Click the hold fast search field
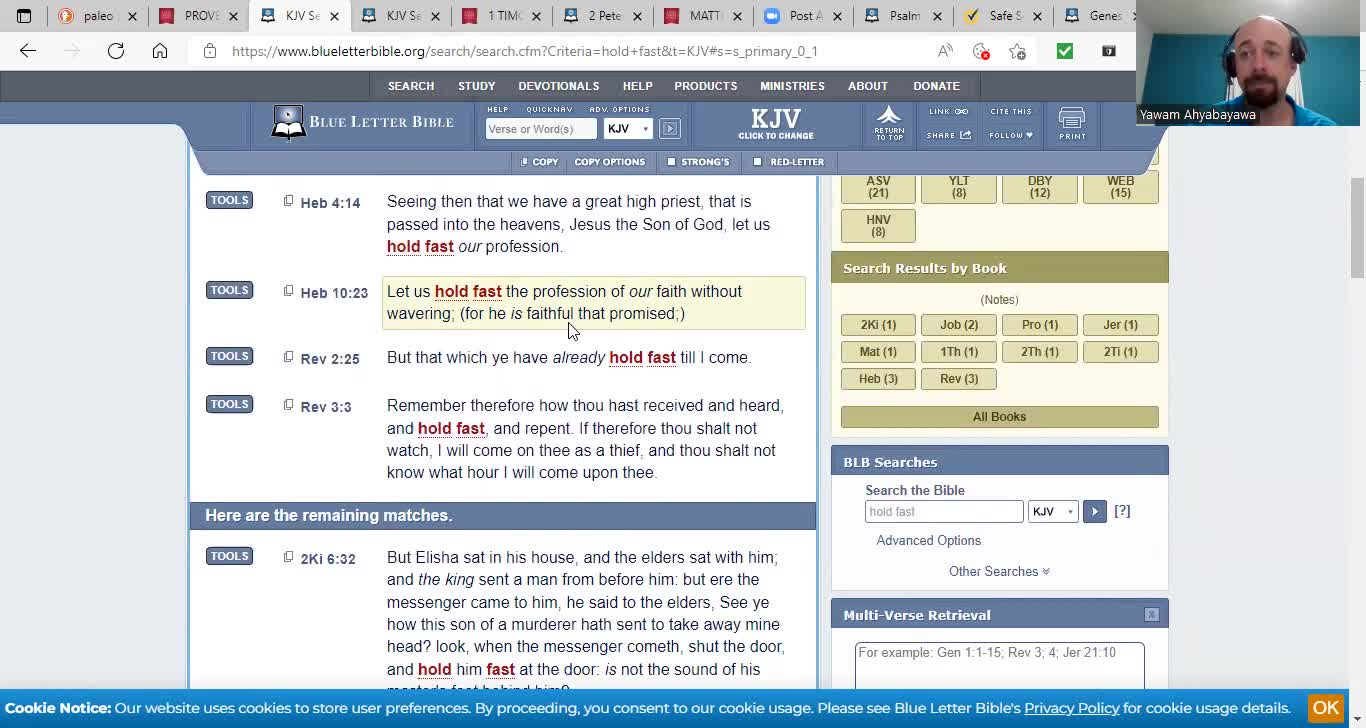Viewport: 1366px width, 728px height. [x=944, y=512]
